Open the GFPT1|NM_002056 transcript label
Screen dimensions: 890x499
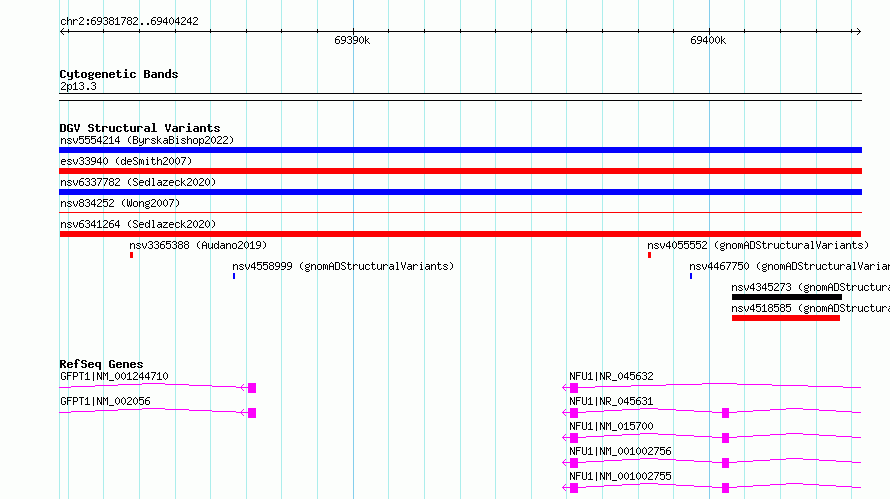[x=106, y=401]
